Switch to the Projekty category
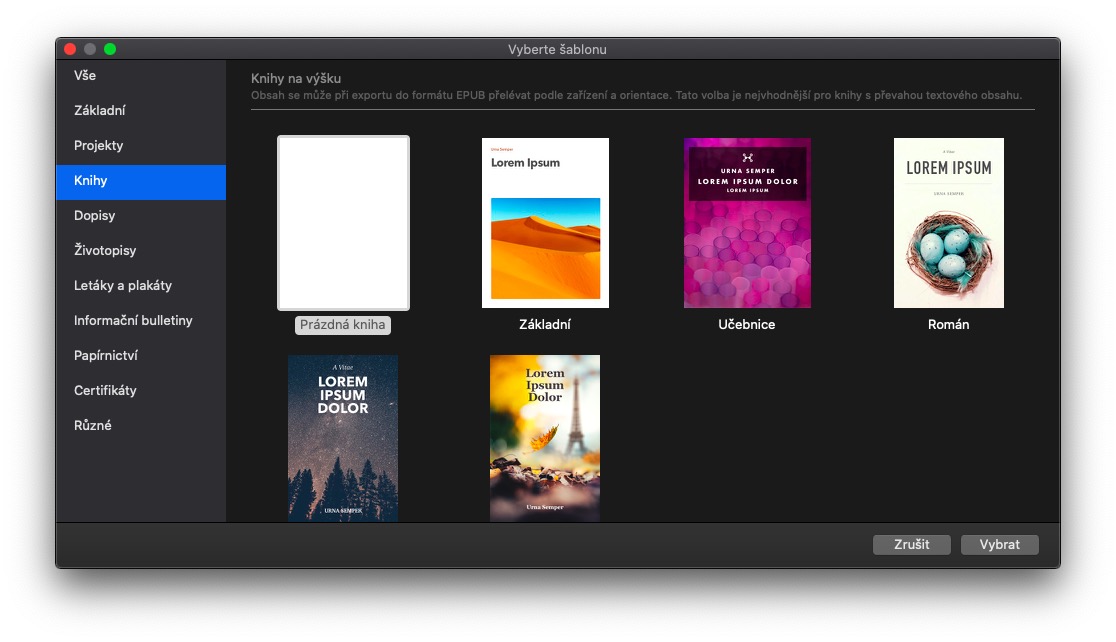This screenshot has height=642, width=1116. click(140, 145)
